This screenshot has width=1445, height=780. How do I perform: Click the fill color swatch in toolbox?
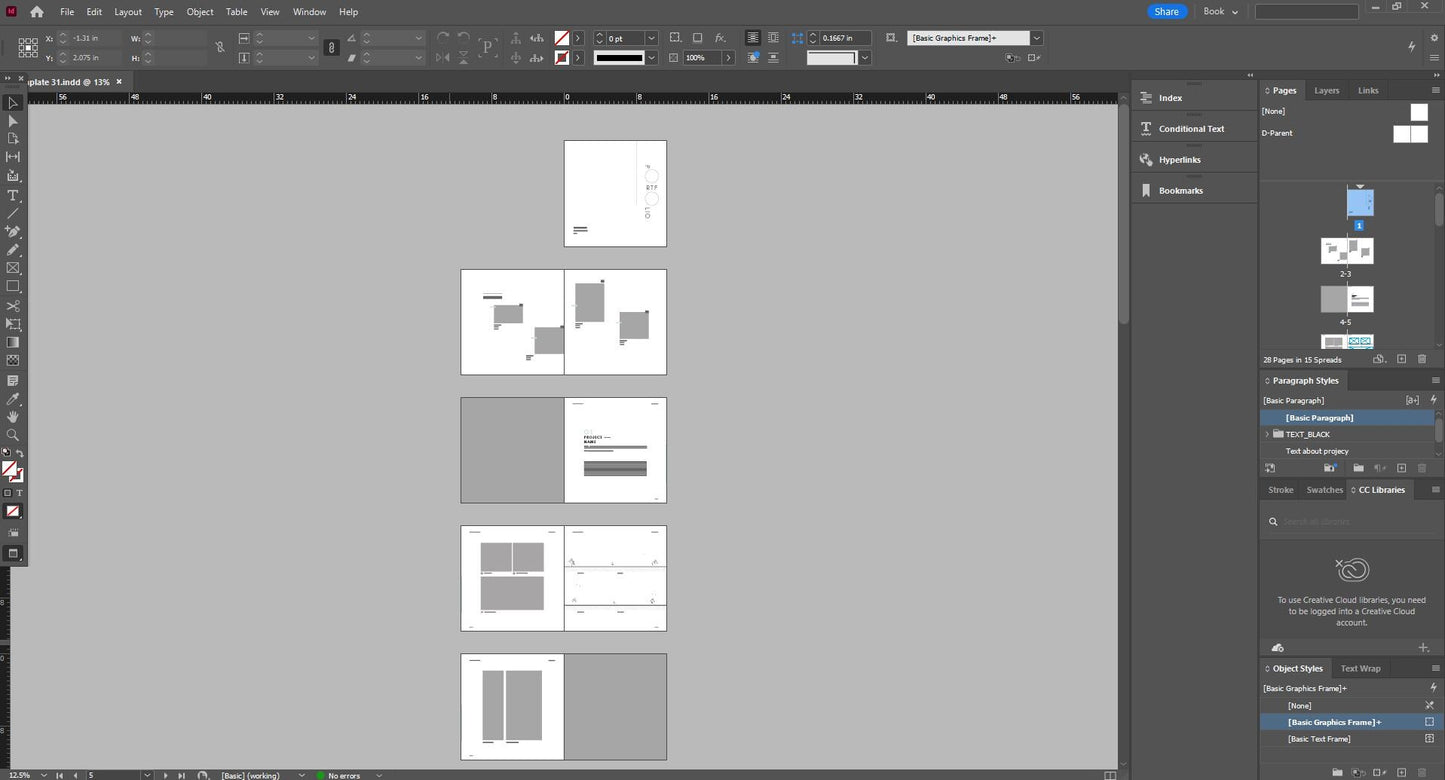pyautogui.click(x=9, y=468)
